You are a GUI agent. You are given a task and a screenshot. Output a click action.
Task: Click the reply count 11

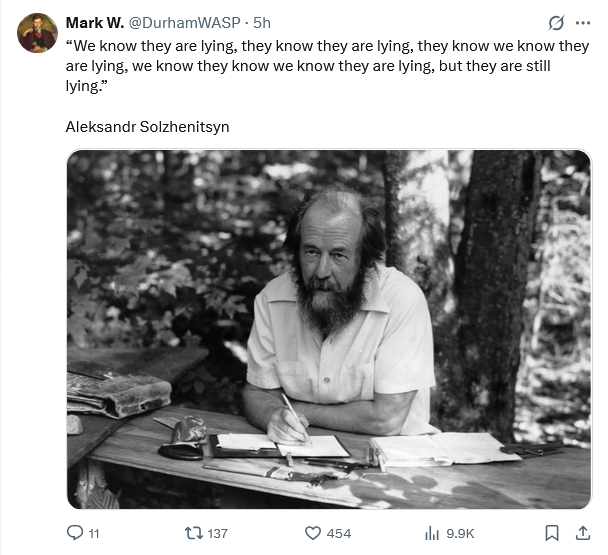[94, 533]
